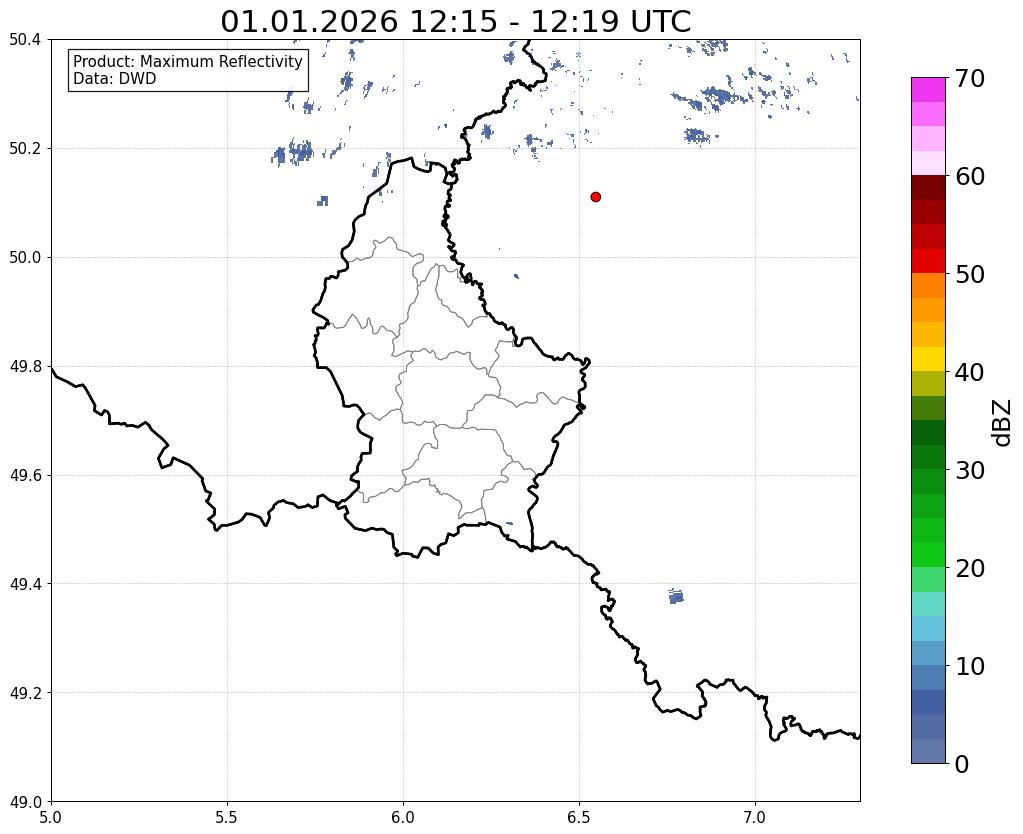Click the olive-yellow colorbar segment below 40

[928, 384]
